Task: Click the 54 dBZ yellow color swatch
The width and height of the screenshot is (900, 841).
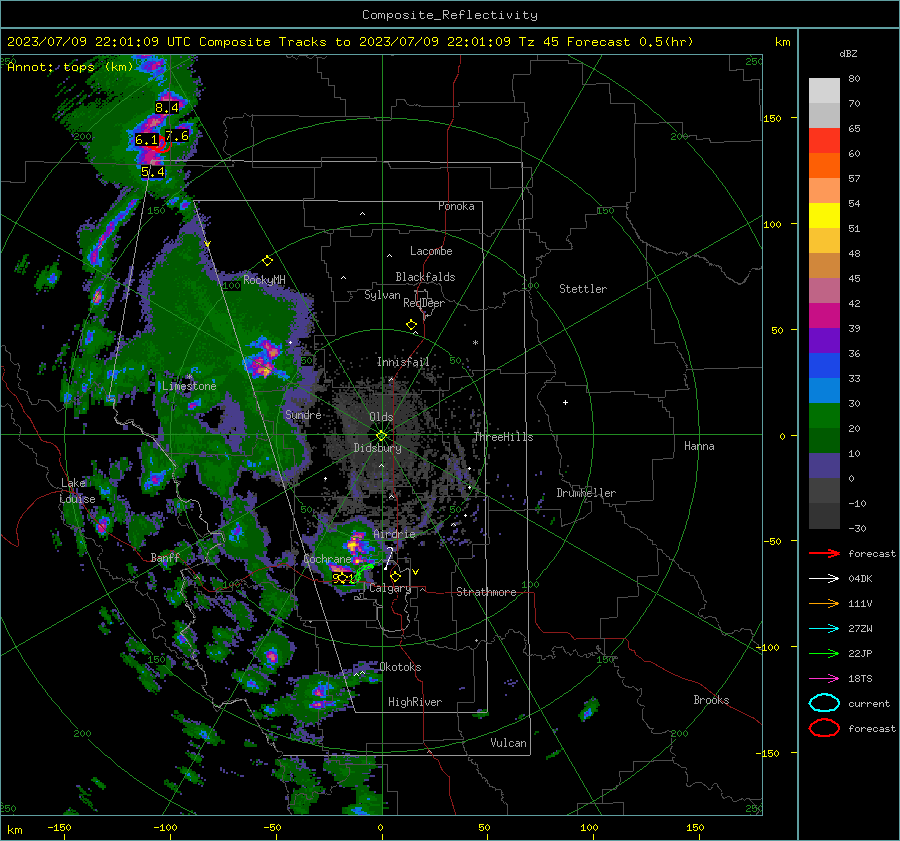Action: pos(824,215)
